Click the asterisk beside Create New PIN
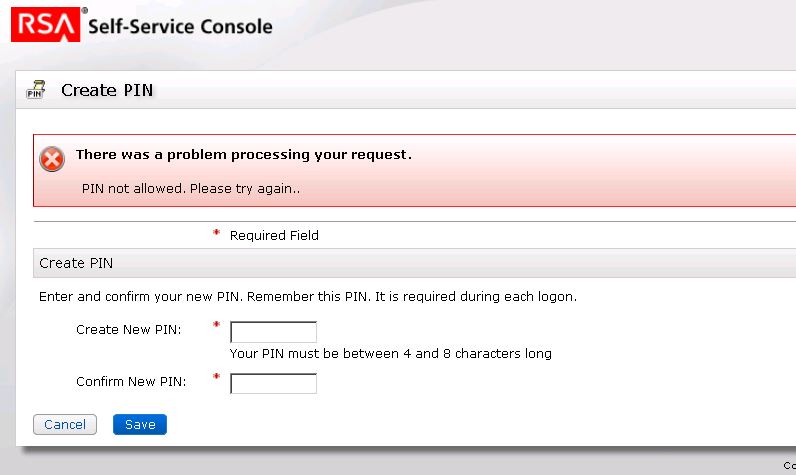This screenshot has width=796, height=475. (216, 327)
